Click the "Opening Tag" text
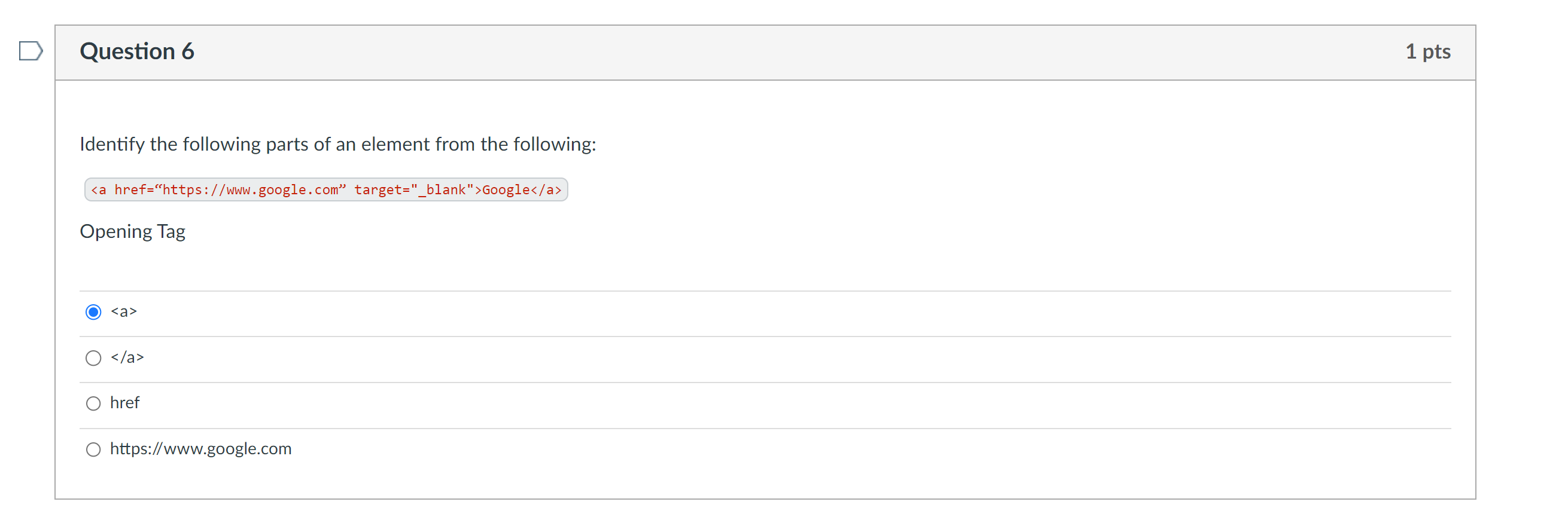Viewport: 1568px width, 520px height. [x=133, y=231]
